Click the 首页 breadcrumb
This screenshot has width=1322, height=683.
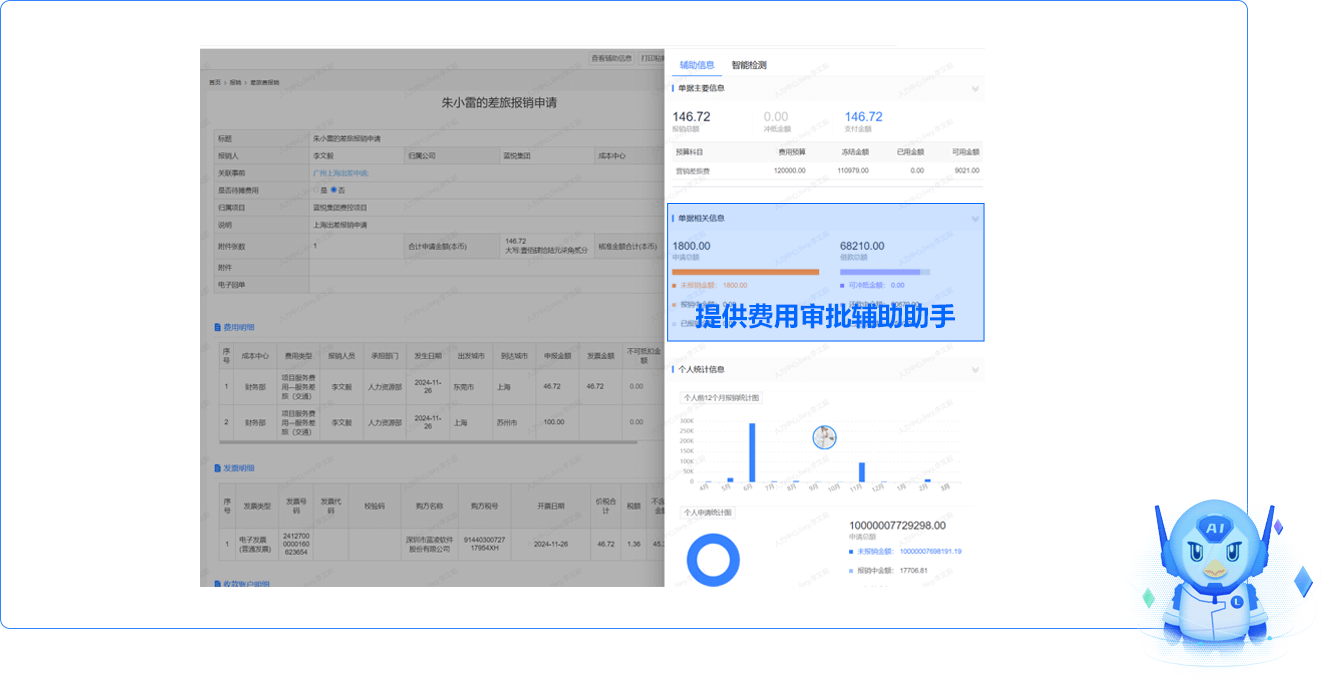pos(214,82)
